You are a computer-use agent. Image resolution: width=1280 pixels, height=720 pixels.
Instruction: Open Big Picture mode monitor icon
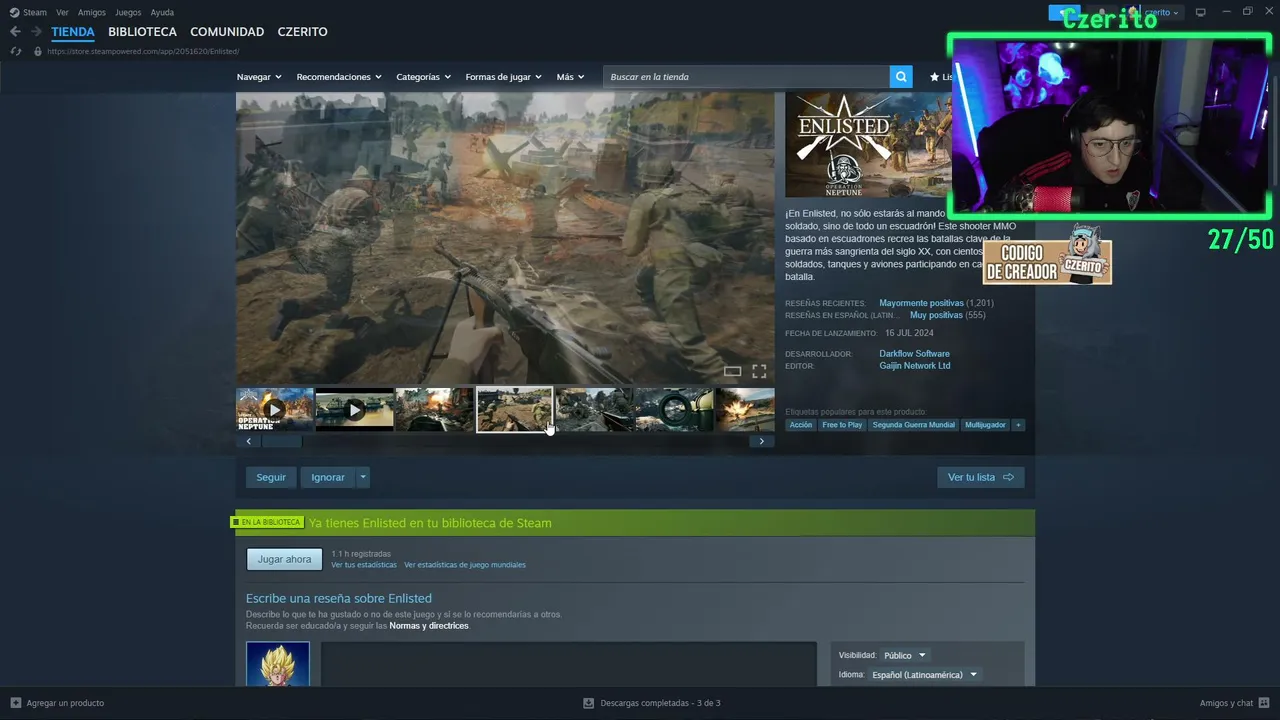tap(1200, 12)
